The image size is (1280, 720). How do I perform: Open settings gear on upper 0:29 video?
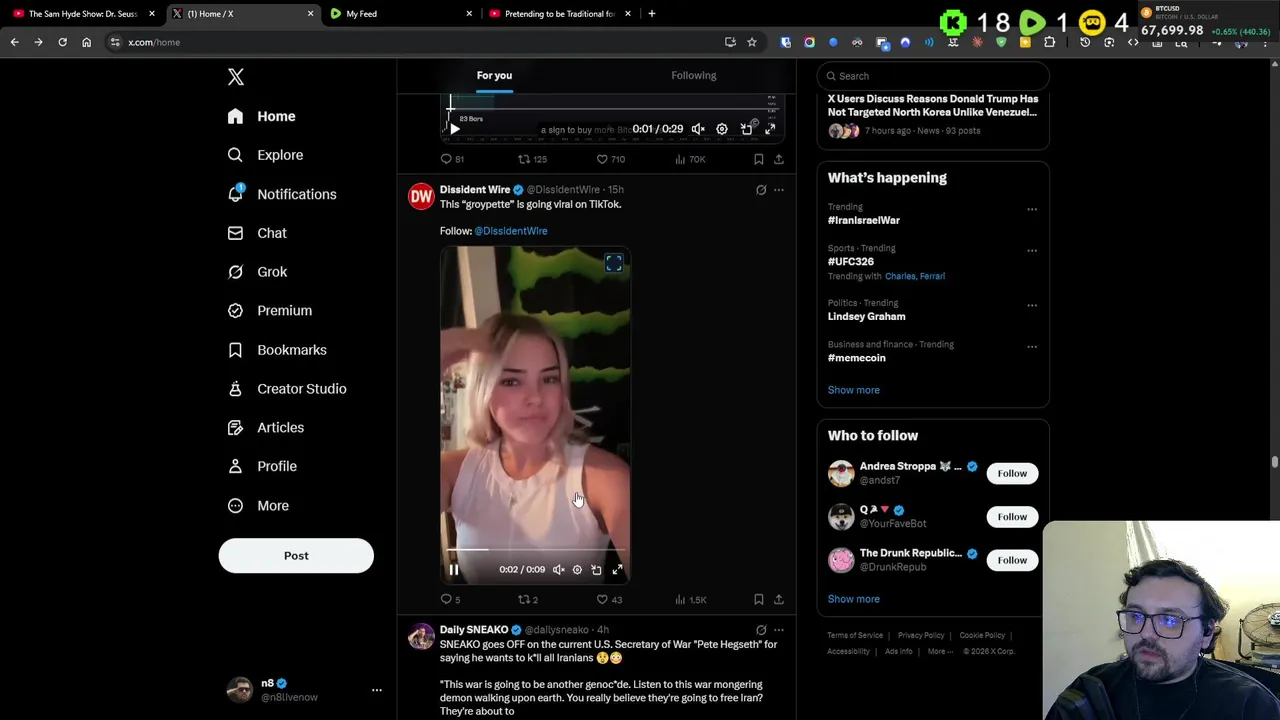(x=722, y=129)
